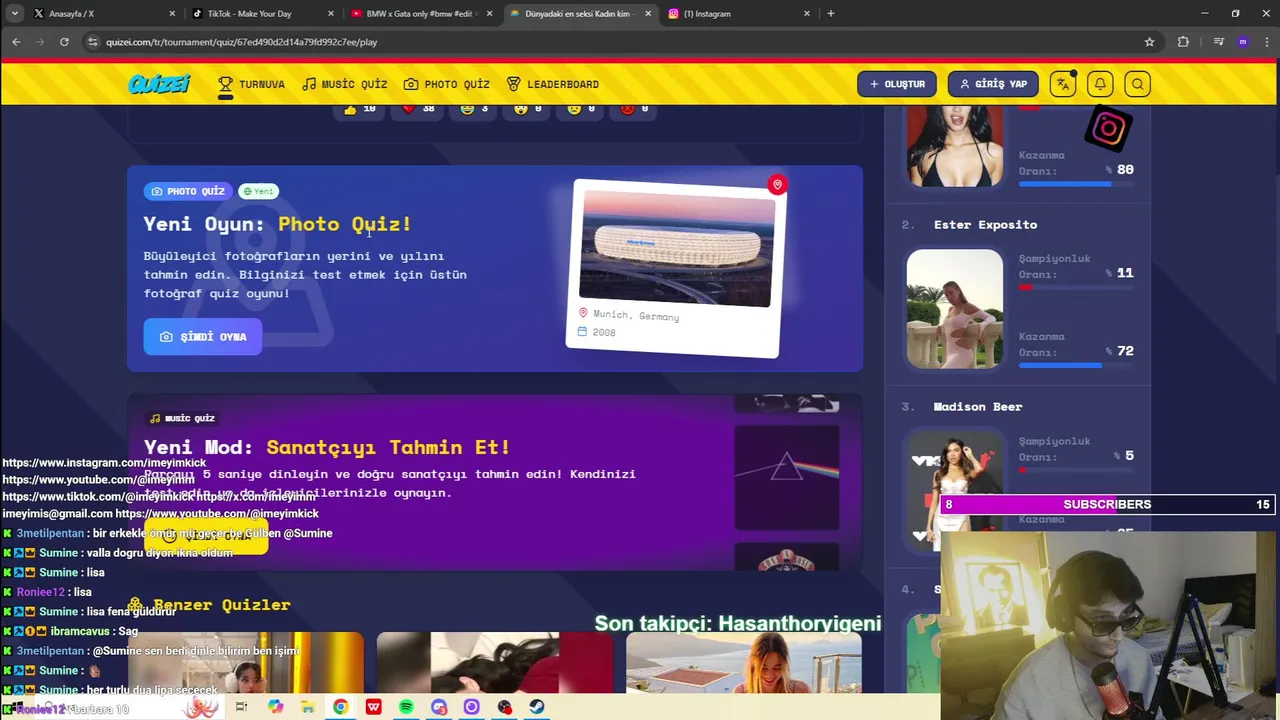Close the Instagram tab
Viewport: 1280px width, 720px height.
click(x=807, y=14)
